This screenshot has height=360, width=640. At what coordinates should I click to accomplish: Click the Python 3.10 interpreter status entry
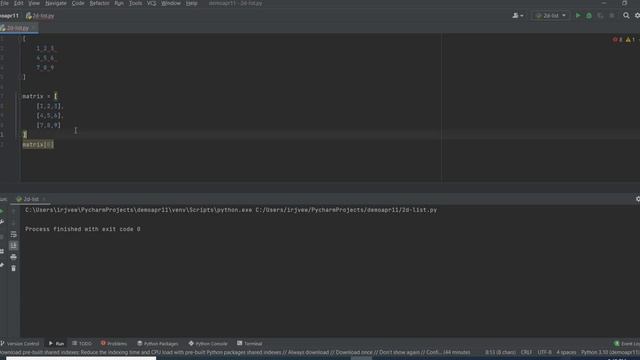(x=610, y=352)
